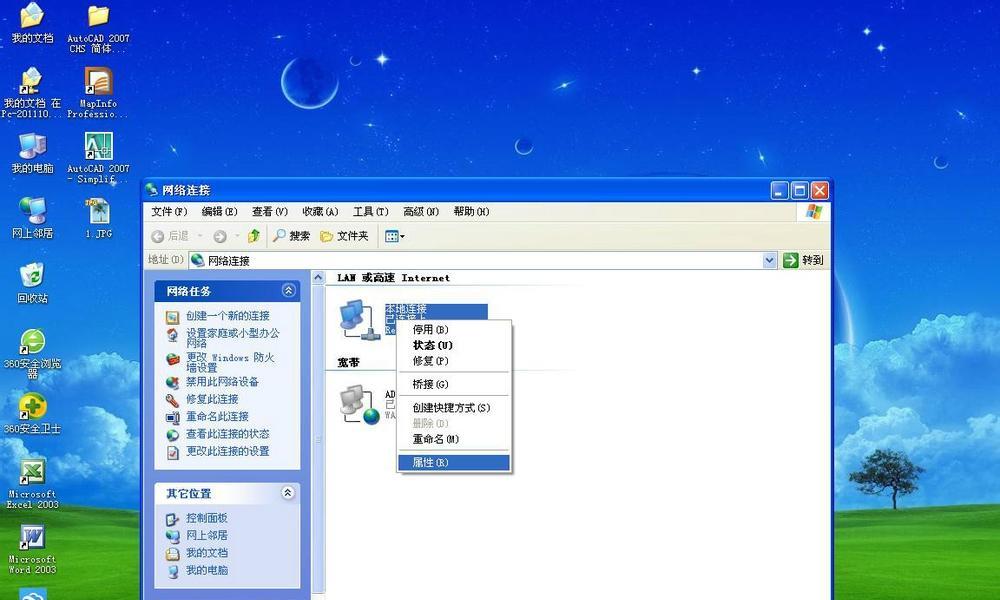Click 更改 Windows 防火墙设置 link
The image size is (1000, 600).
pyautogui.click(x=230, y=363)
